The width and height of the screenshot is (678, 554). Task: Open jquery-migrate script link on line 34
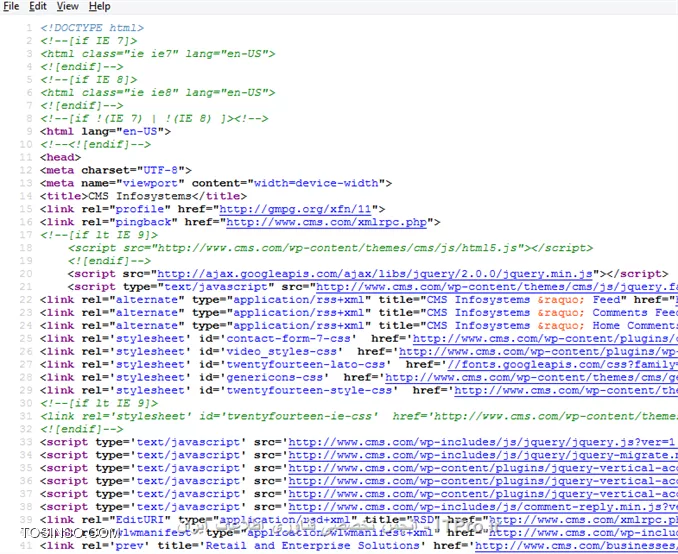coord(483,455)
